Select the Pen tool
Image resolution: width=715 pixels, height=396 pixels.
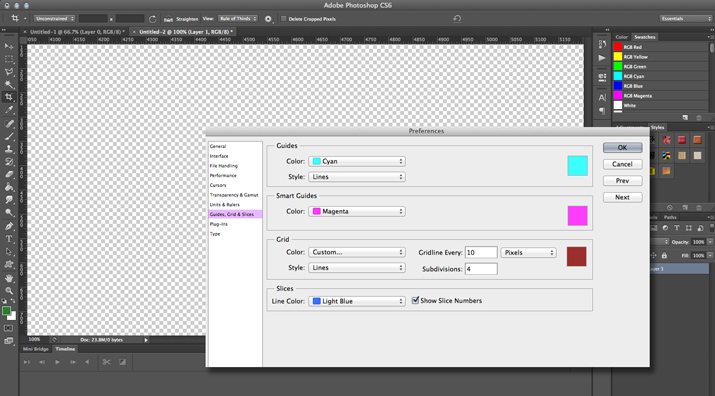click(x=9, y=226)
